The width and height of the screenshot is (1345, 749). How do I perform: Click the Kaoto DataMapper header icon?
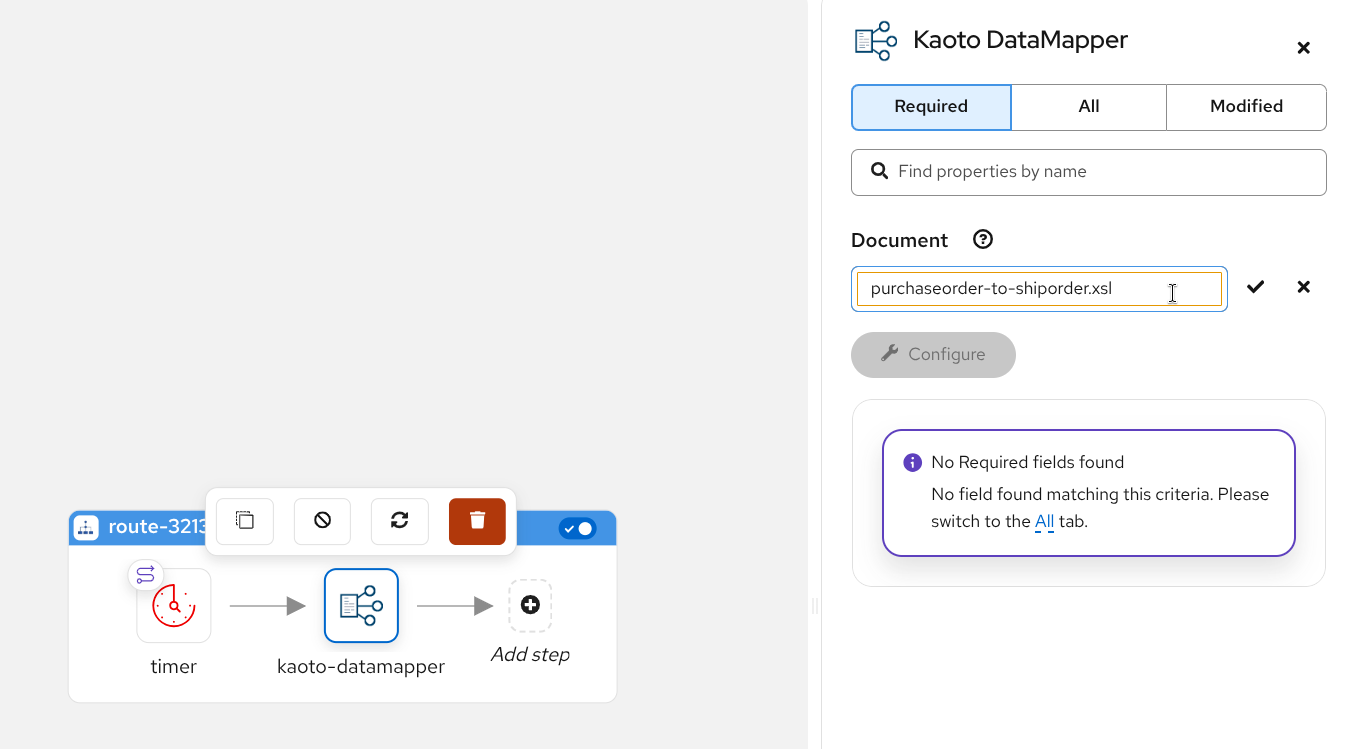click(876, 41)
